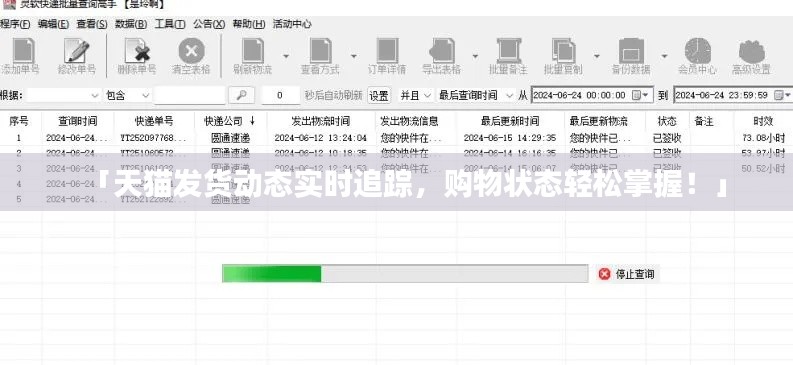
Task: Open the 包含 condition dropdown
Action: point(145,95)
